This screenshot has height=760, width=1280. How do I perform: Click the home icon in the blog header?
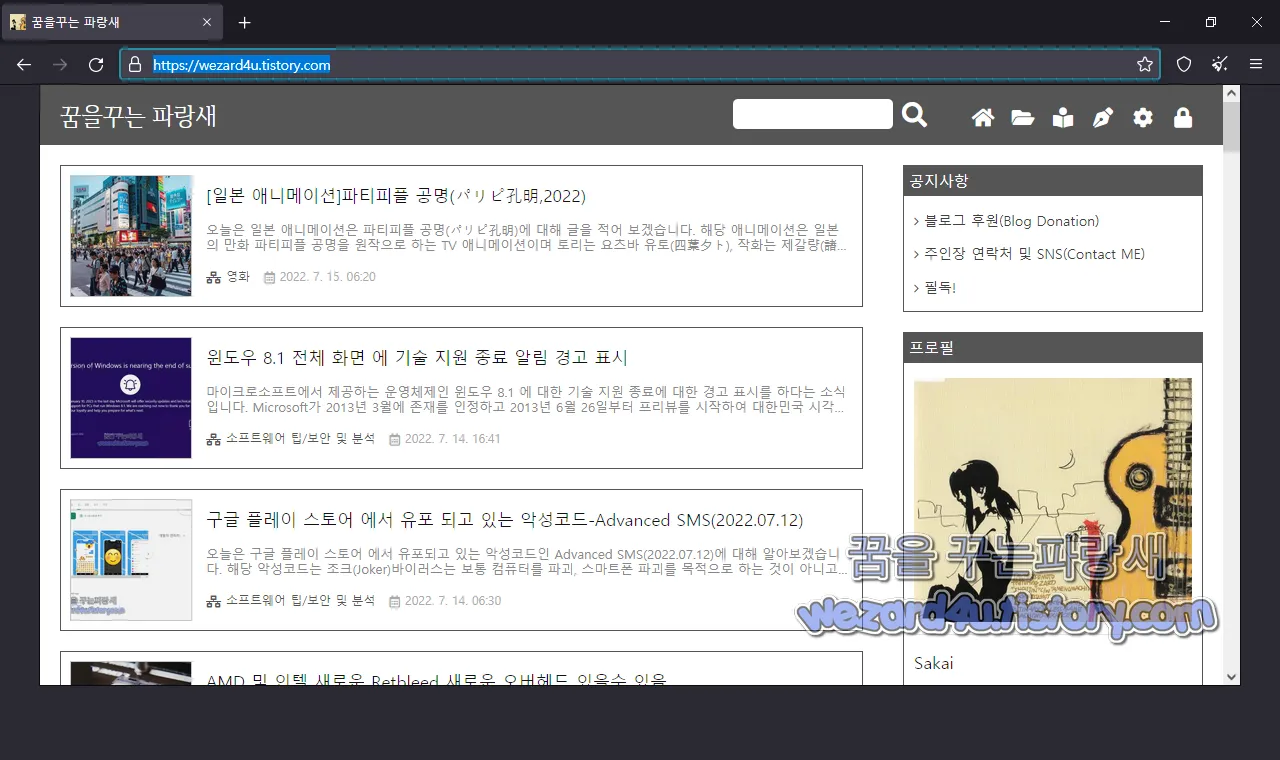pos(982,117)
